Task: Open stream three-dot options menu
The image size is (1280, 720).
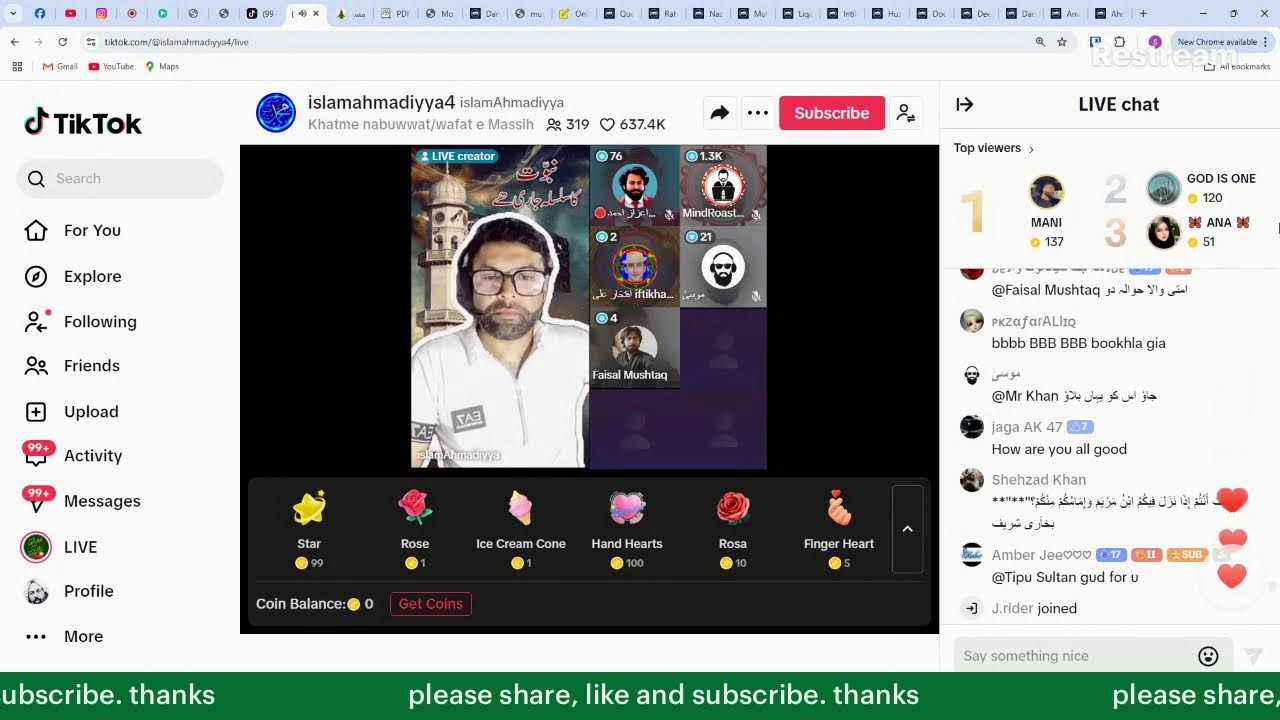Action: point(758,113)
